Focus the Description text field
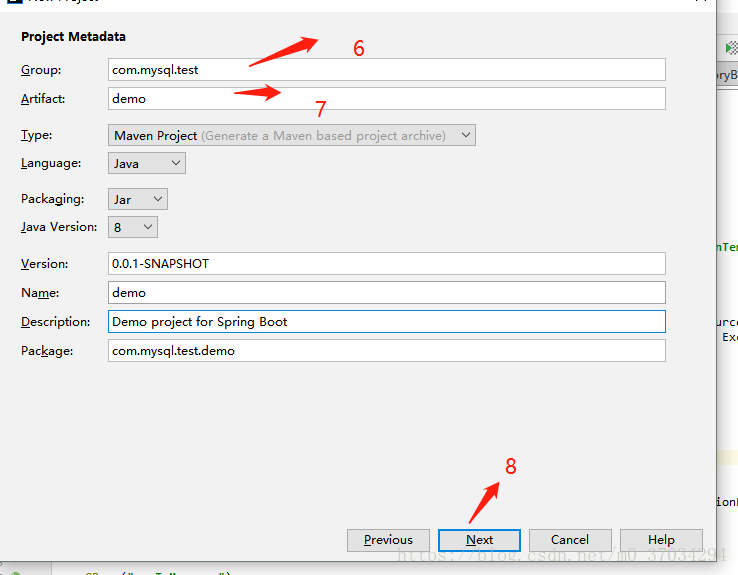 (386, 321)
